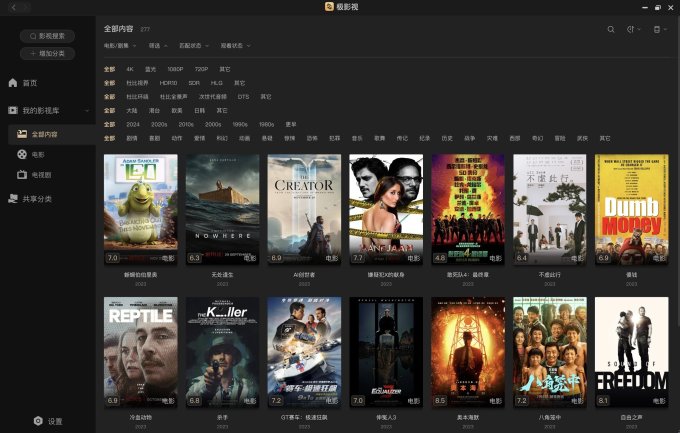
Task: Open the search magnifier icon at top right
Action: click(611, 30)
